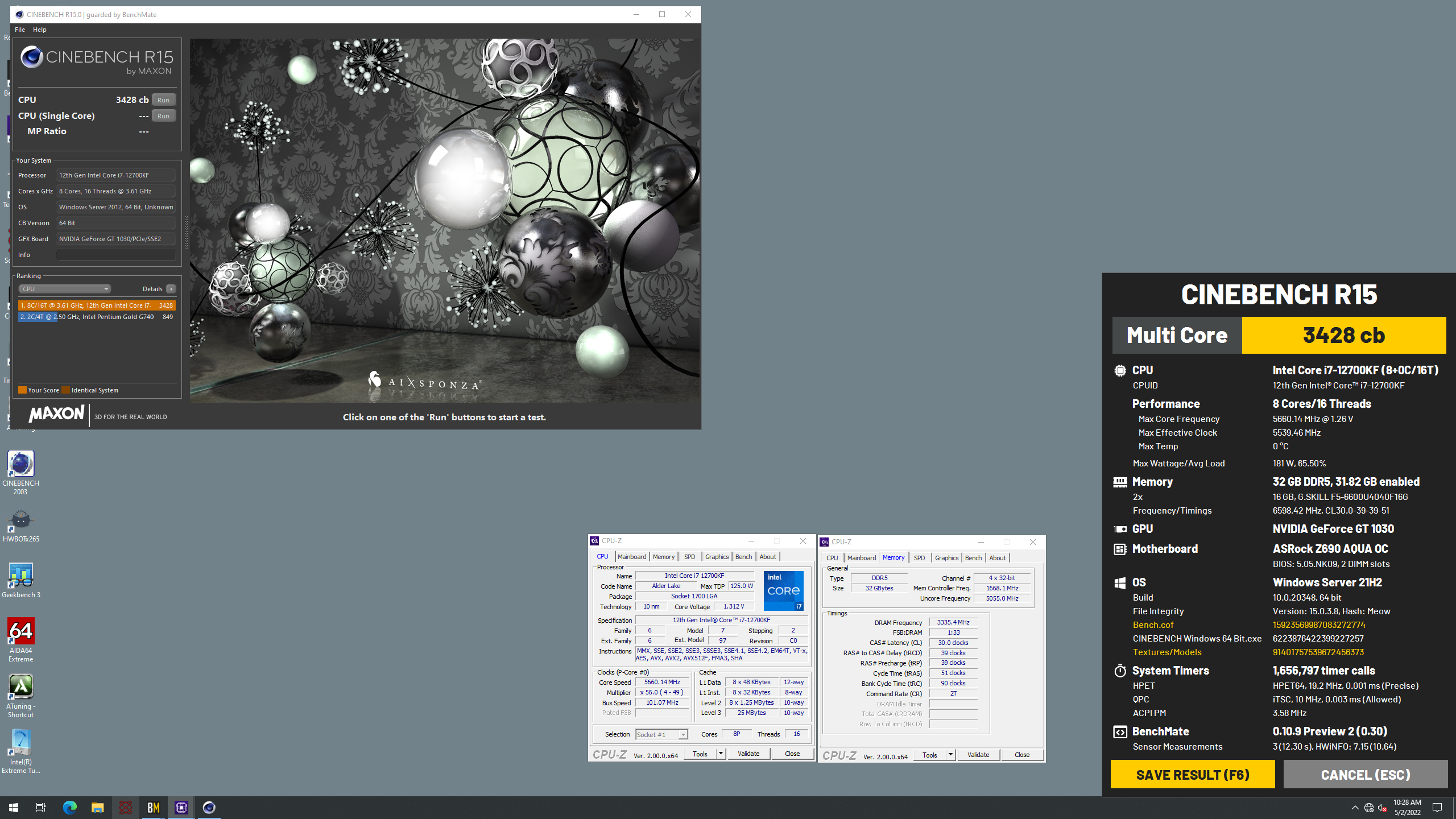Show hidden system tray icons
Screen dimensions: 1456x819
tap(1355, 808)
